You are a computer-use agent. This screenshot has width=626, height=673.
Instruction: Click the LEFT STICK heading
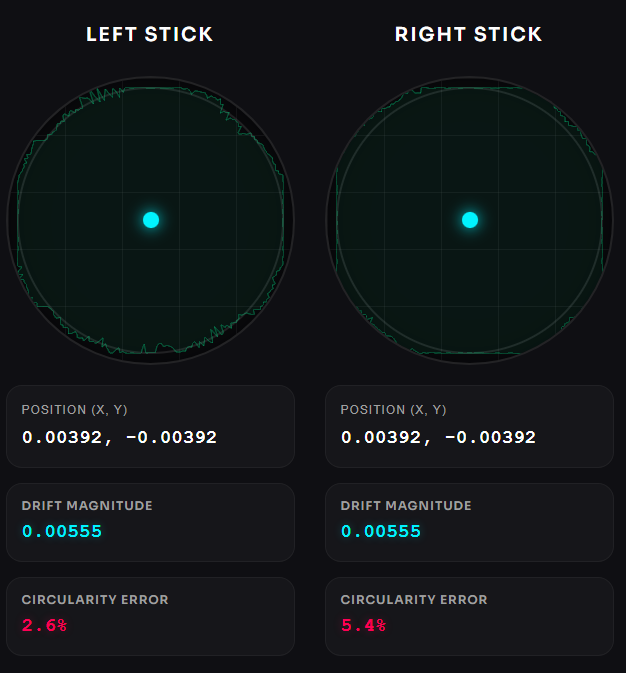pos(150,34)
